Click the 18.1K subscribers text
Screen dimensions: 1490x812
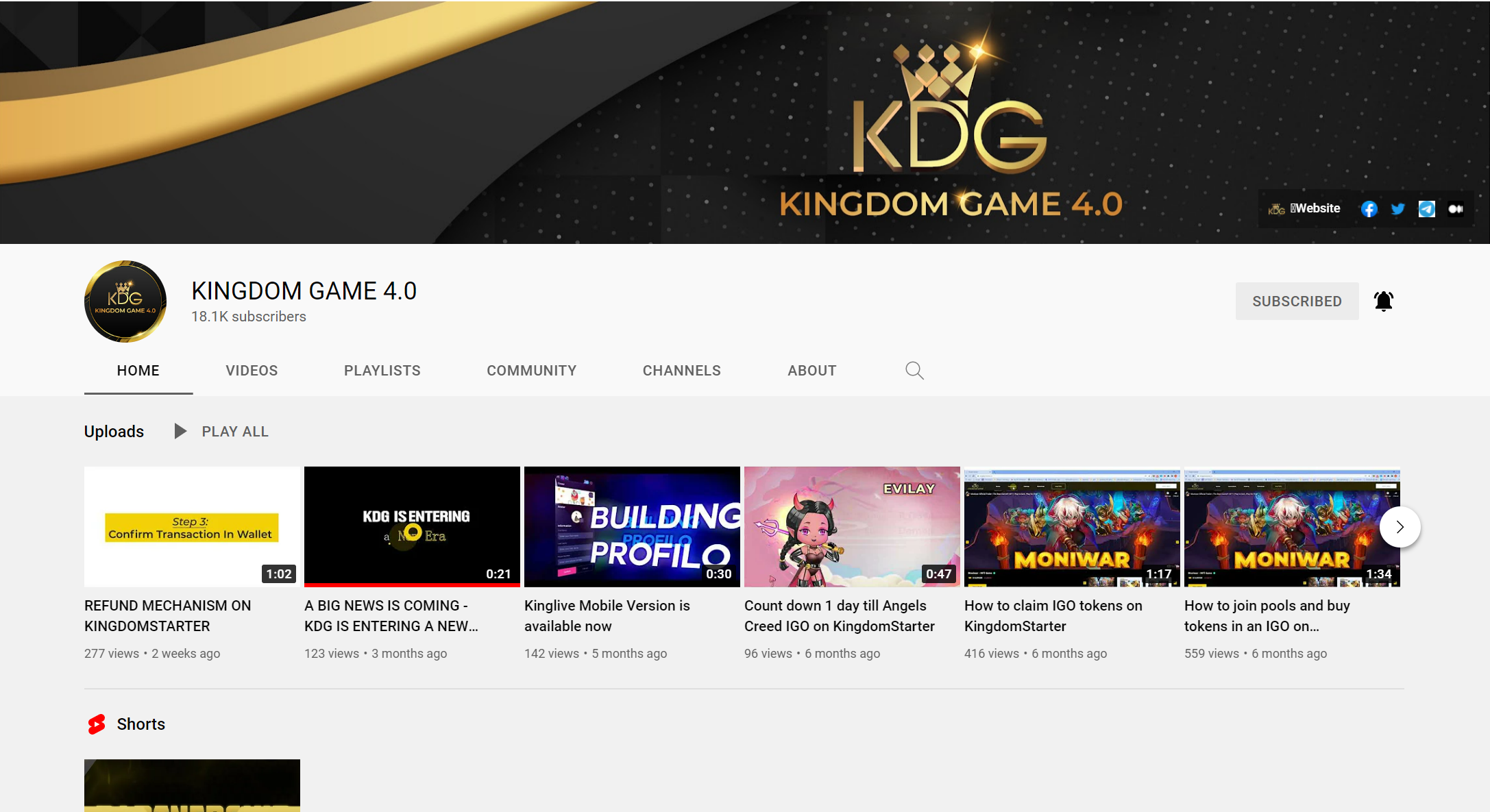click(249, 317)
